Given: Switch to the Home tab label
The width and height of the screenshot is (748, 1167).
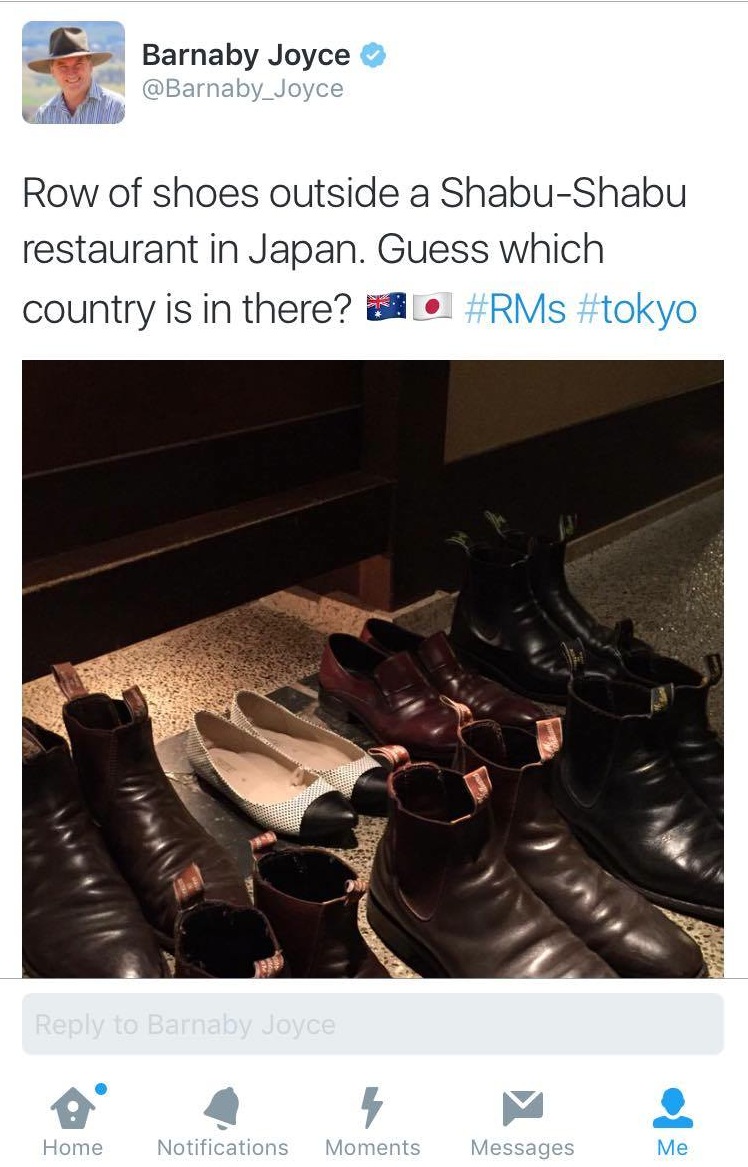Looking at the screenshot, I should 73,1148.
